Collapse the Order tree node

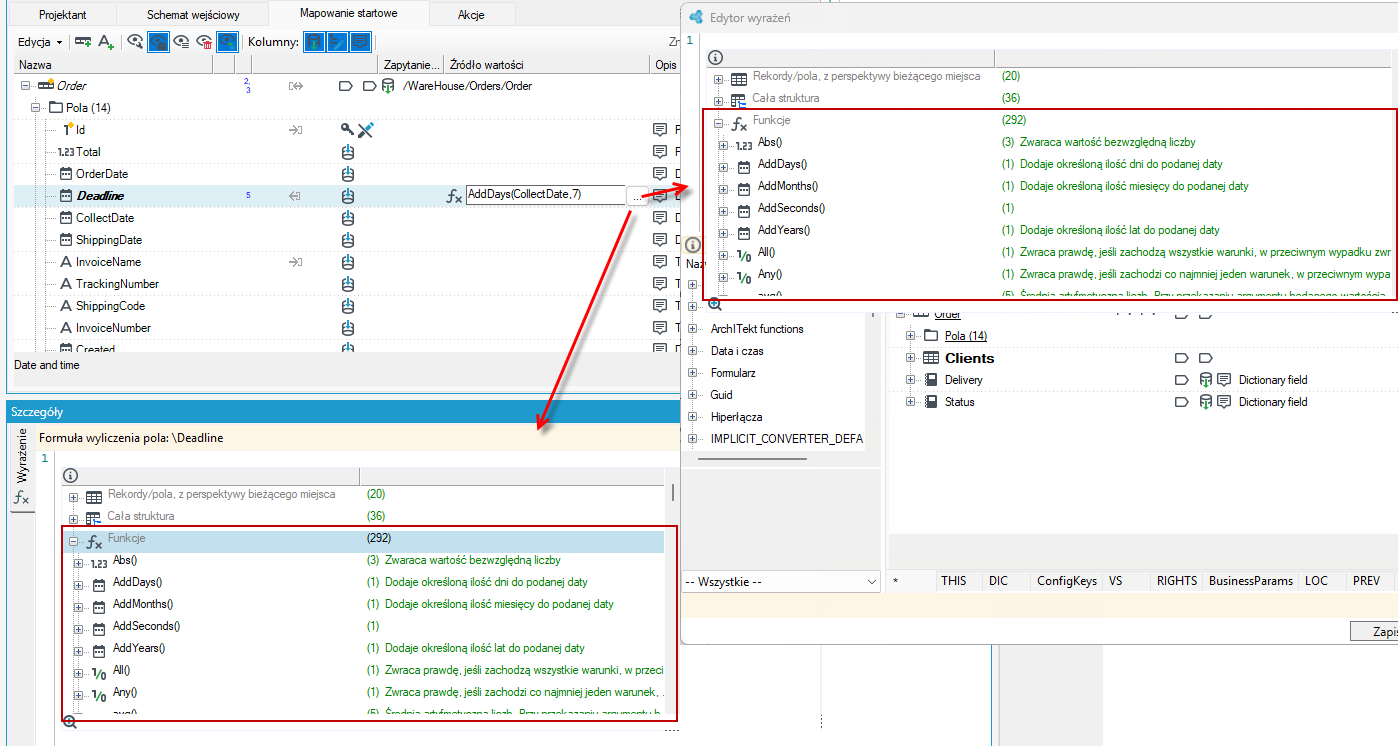[x=27, y=86]
